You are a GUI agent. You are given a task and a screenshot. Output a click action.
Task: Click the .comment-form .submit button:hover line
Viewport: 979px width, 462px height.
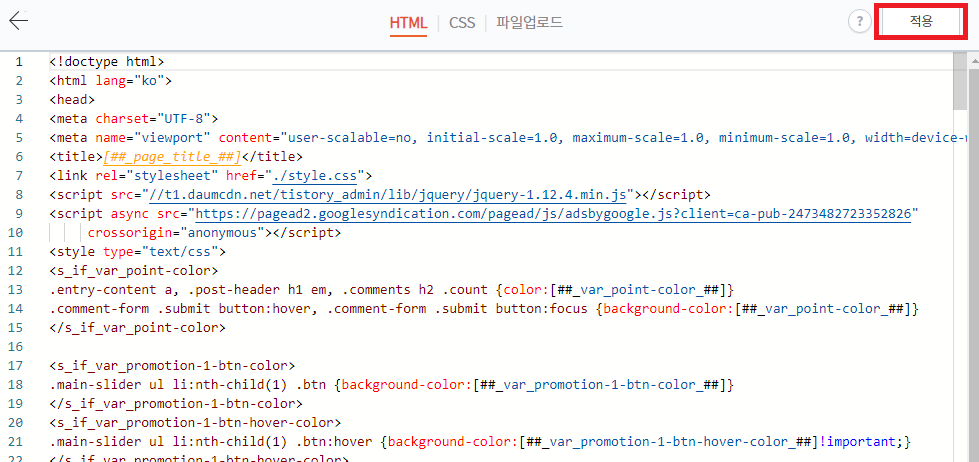tap(485, 308)
